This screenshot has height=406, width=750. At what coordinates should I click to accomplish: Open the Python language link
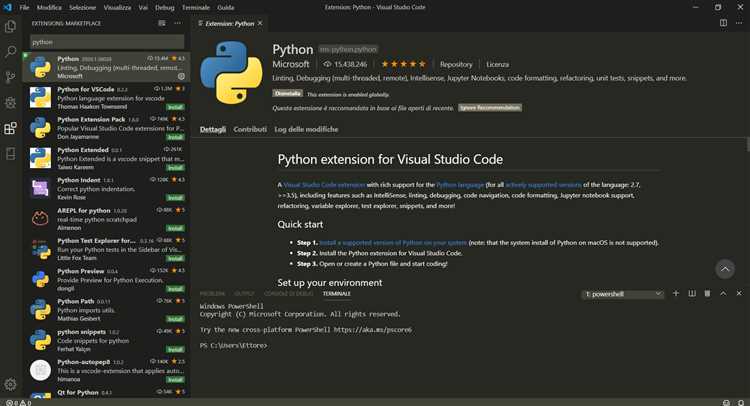pyautogui.click(x=460, y=185)
